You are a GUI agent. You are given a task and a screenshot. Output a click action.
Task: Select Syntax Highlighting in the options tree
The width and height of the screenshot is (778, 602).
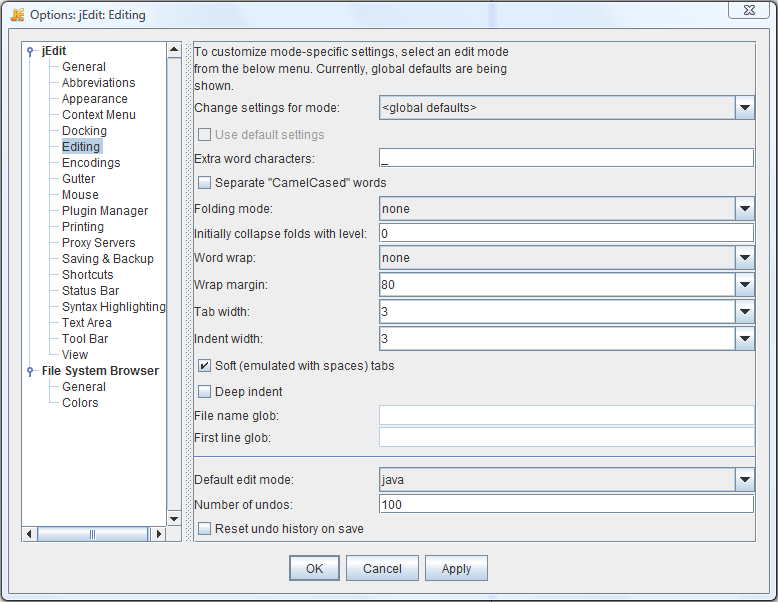tap(114, 307)
